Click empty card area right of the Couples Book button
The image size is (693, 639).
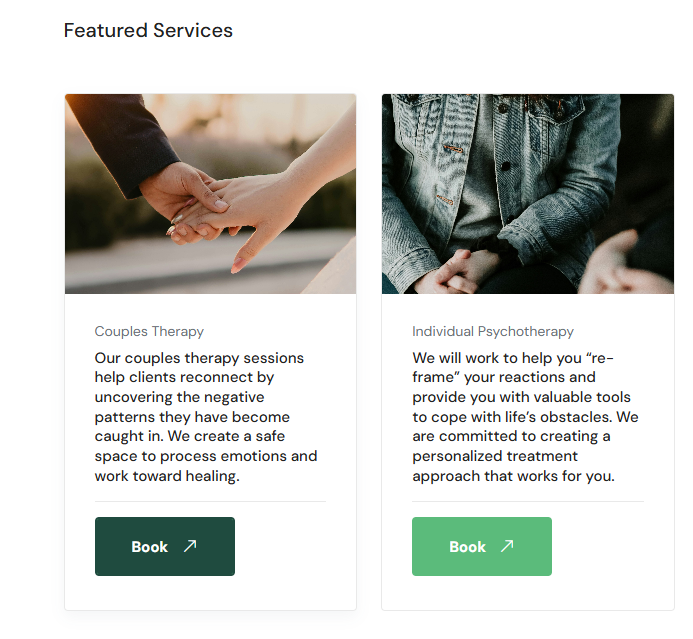pos(295,546)
